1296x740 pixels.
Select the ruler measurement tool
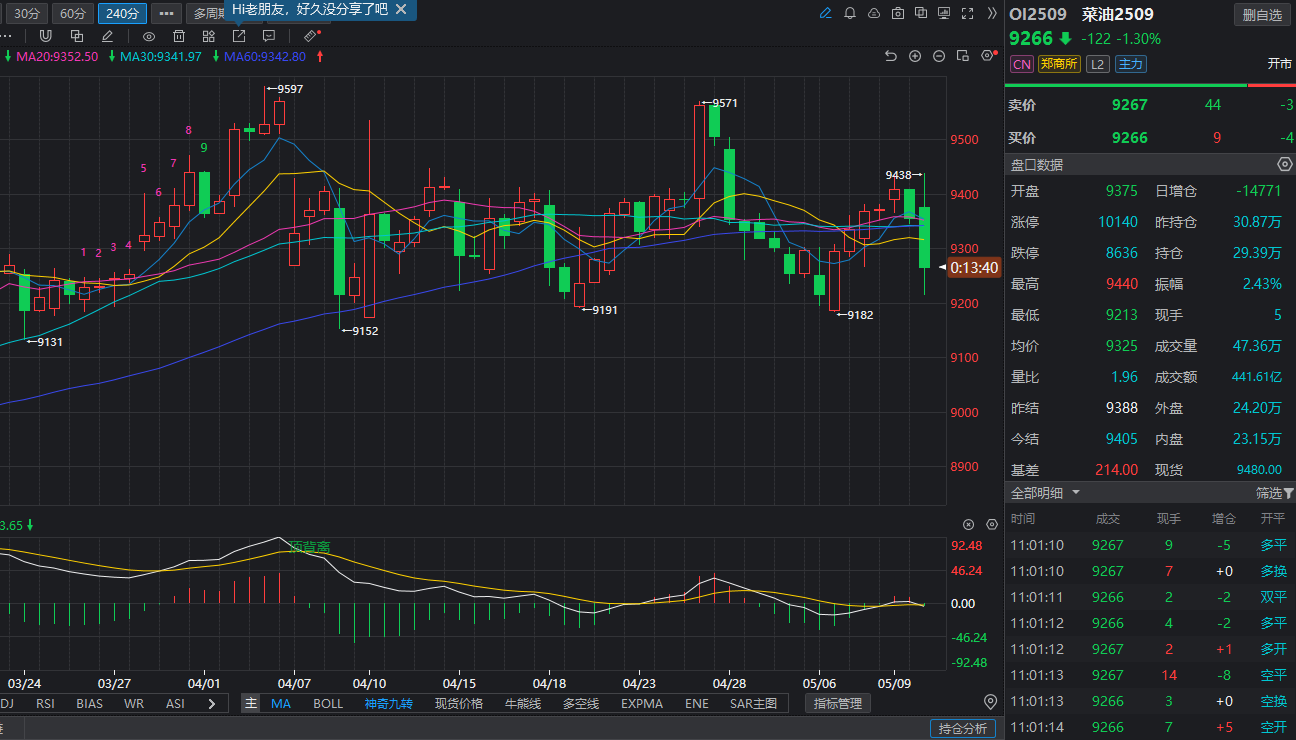(x=310, y=36)
